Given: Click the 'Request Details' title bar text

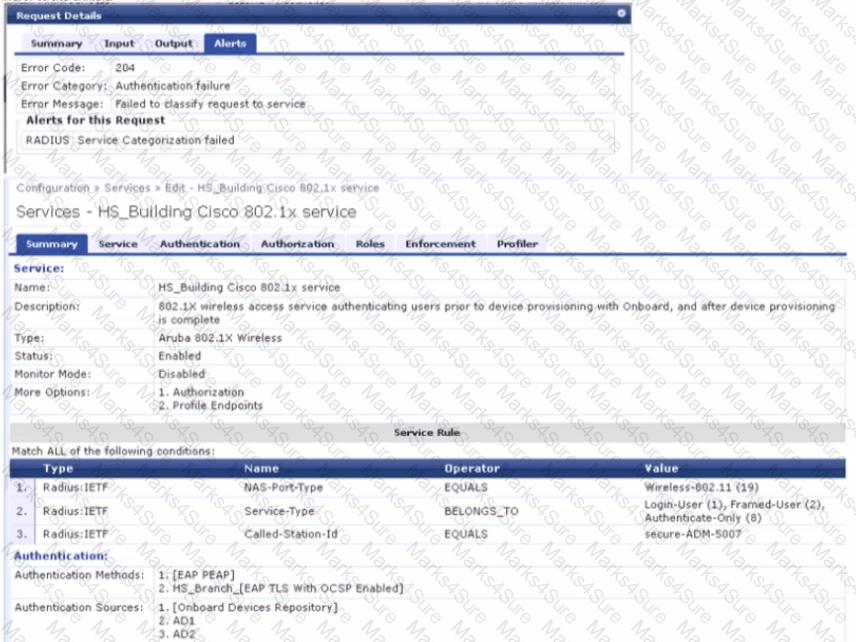Looking at the screenshot, I should click(x=59, y=16).
